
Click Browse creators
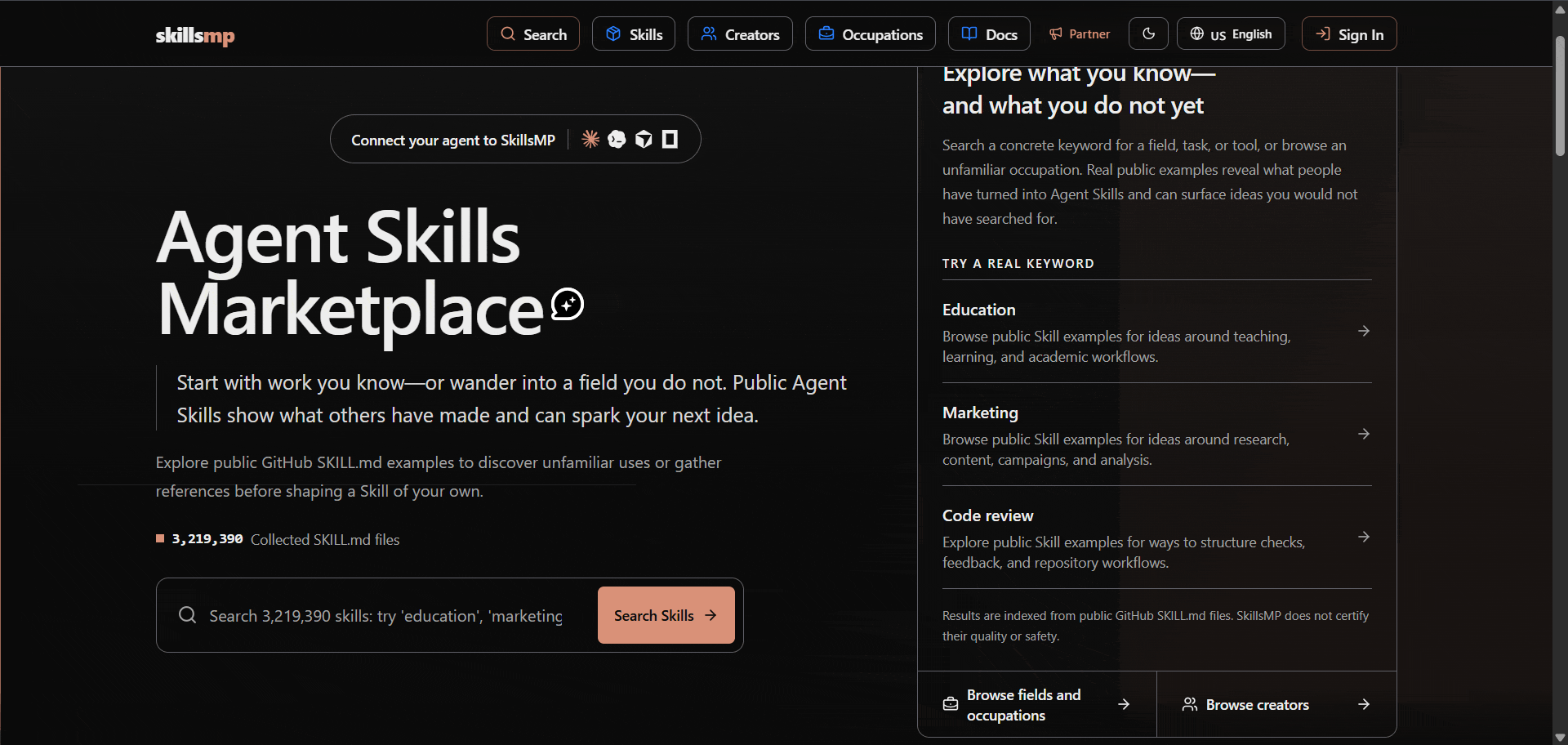[1277, 704]
